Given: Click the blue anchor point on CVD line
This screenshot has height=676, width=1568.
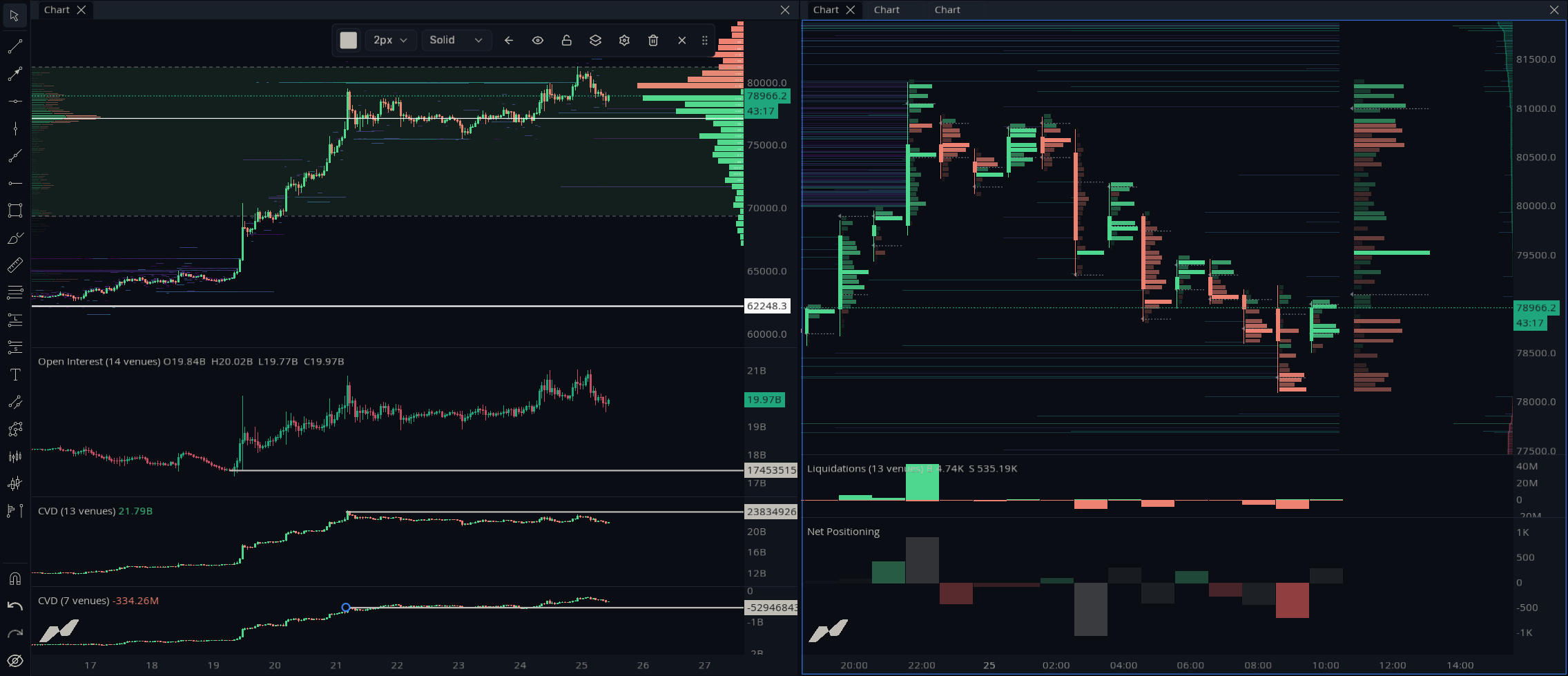Looking at the screenshot, I should 346,608.
